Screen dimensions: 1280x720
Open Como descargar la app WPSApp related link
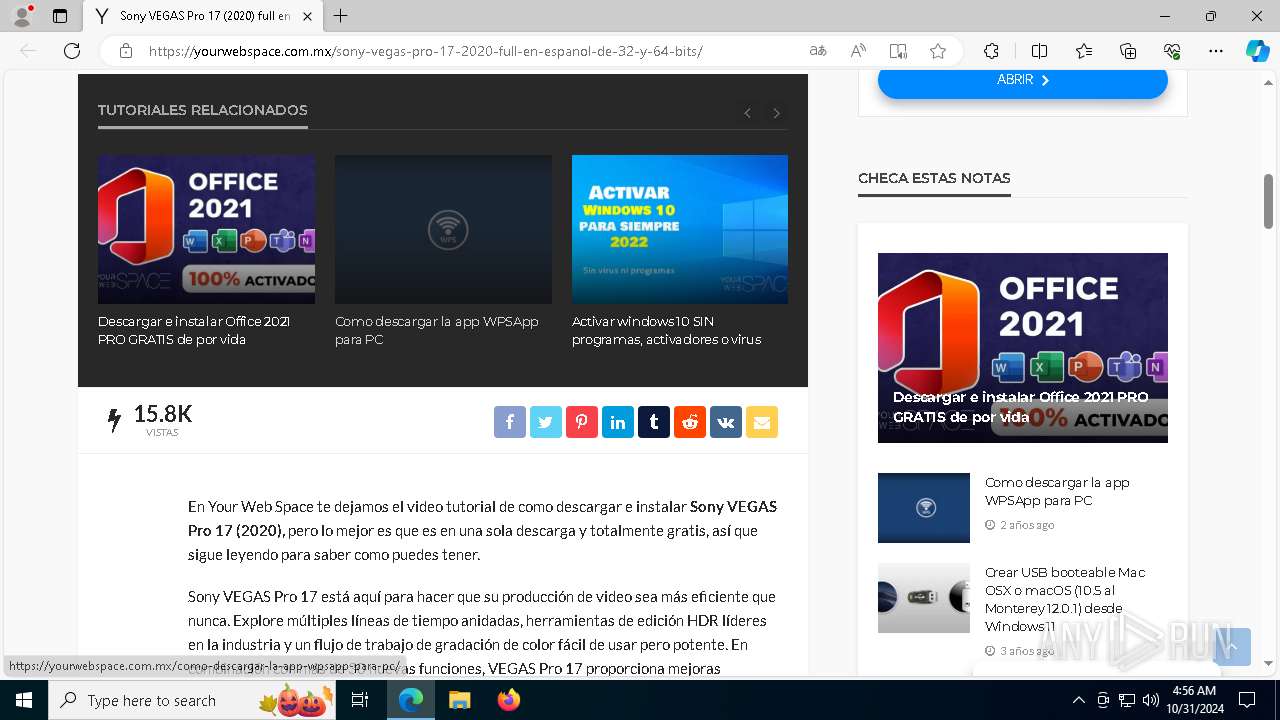[437, 330]
